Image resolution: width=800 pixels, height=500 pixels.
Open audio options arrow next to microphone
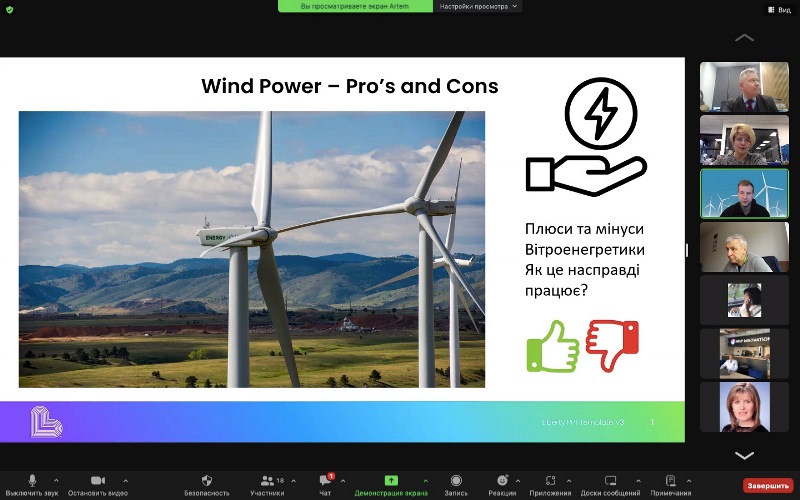[x=56, y=481]
